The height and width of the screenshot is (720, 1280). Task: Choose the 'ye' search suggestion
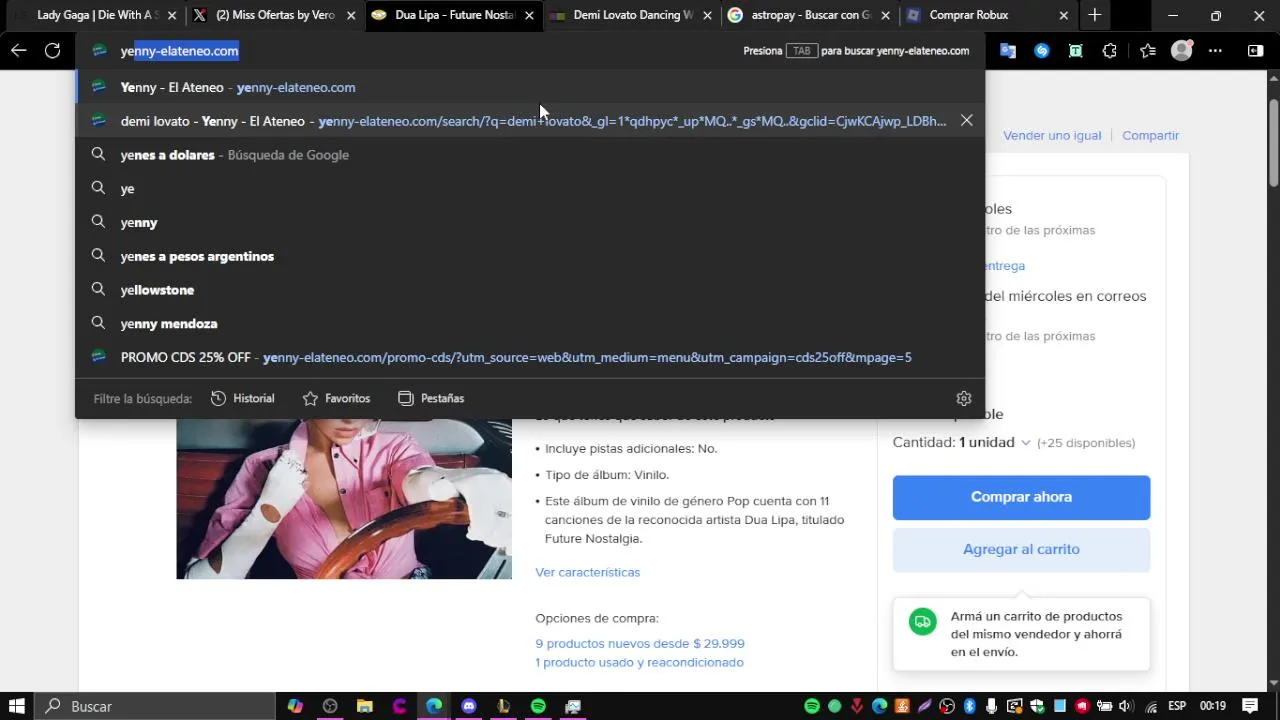[530, 189]
